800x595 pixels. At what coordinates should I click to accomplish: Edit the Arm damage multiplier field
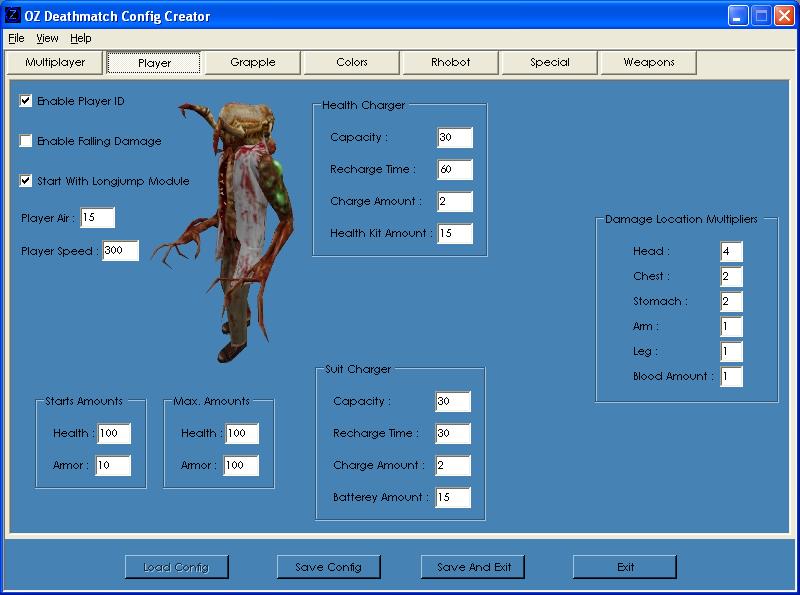[731, 327]
